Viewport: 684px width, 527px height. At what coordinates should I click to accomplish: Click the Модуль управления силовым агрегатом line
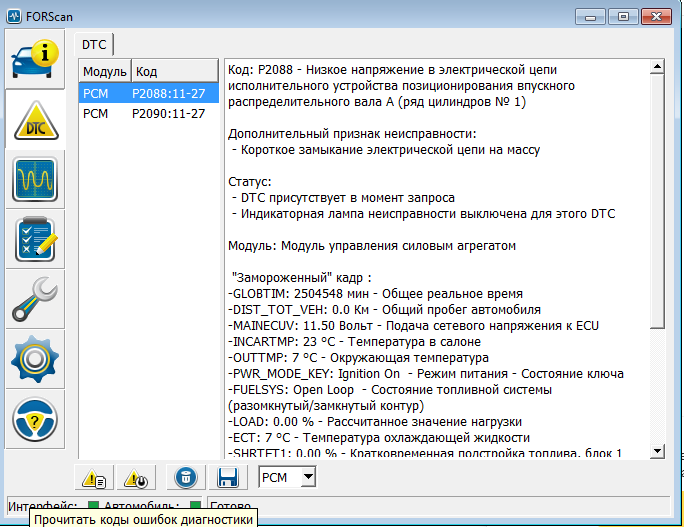tap(372, 246)
